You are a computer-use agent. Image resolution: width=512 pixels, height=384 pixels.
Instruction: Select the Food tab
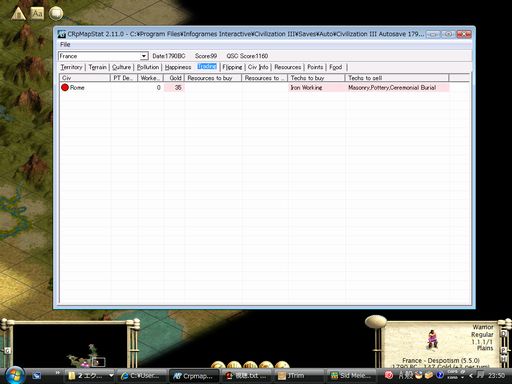[x=336, y=67]
